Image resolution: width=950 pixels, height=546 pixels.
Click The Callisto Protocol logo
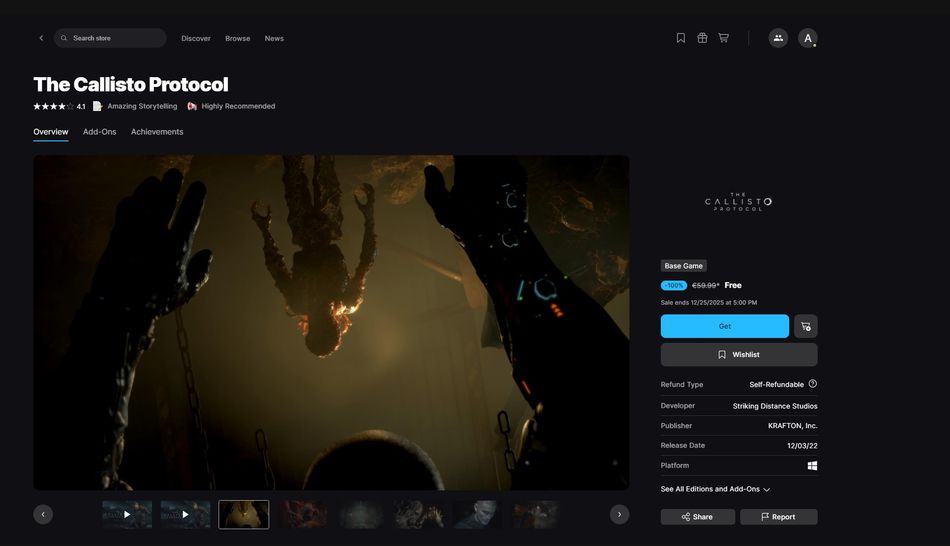tap(739, 202)
